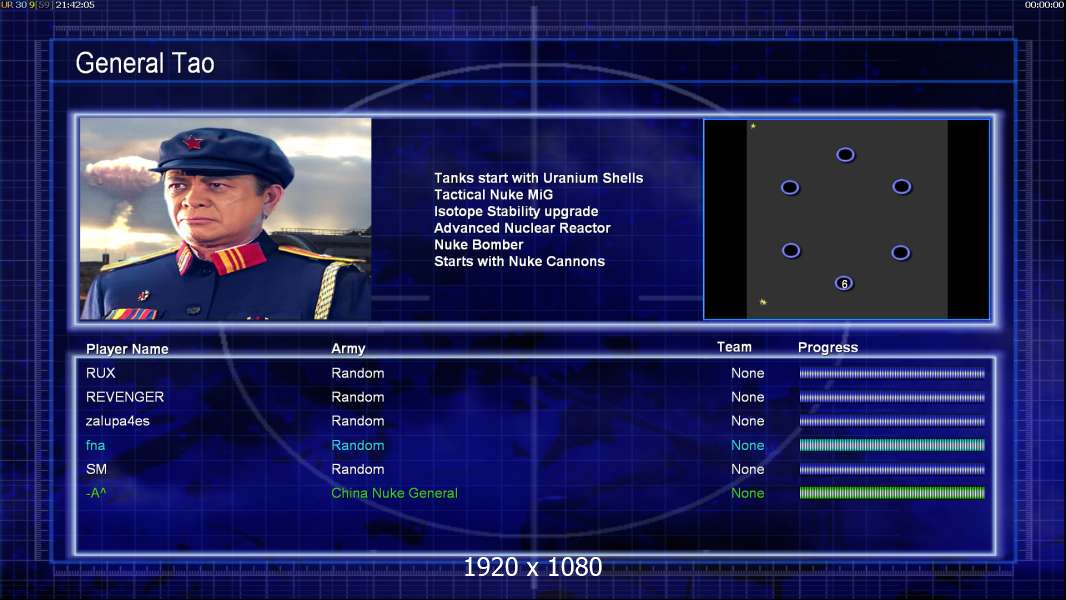Click the 'Nuke Bomber' line
1066x600 pixels.
tap(479, 245)
